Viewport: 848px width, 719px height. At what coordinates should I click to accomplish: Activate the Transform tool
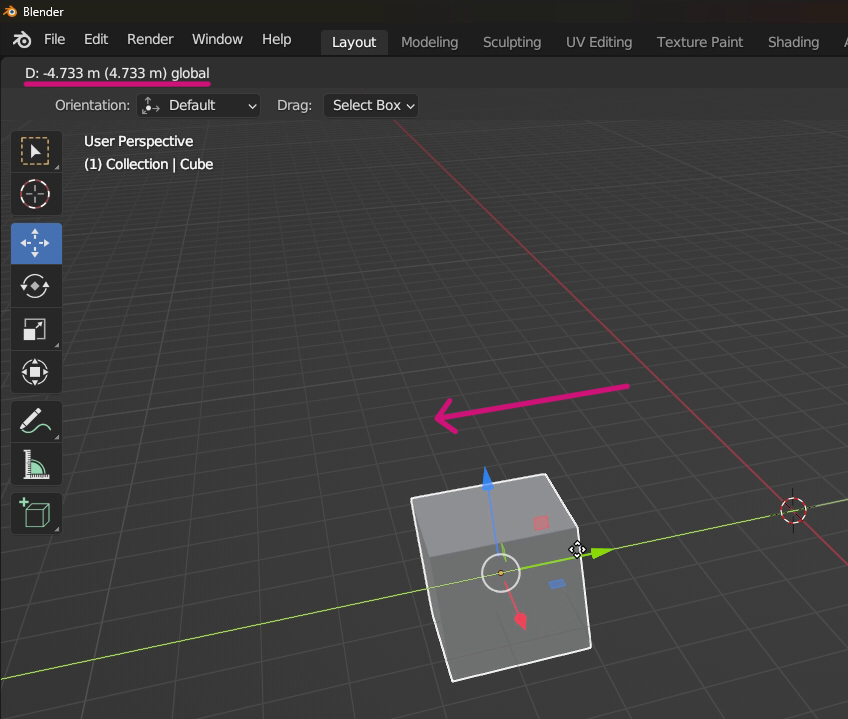[x=36, y=372]
